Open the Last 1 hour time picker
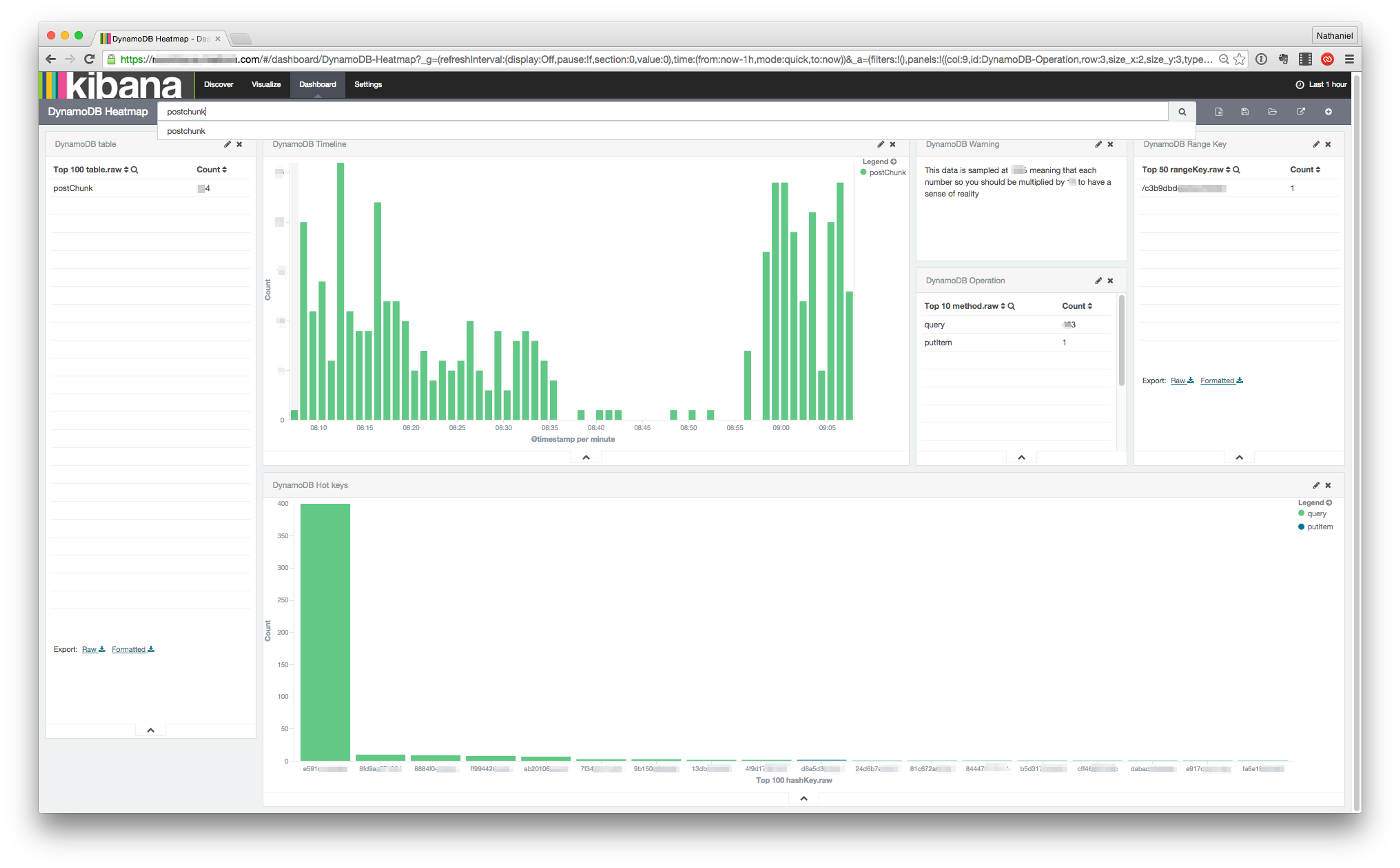1400x868 pixels. coord(1329,84)
